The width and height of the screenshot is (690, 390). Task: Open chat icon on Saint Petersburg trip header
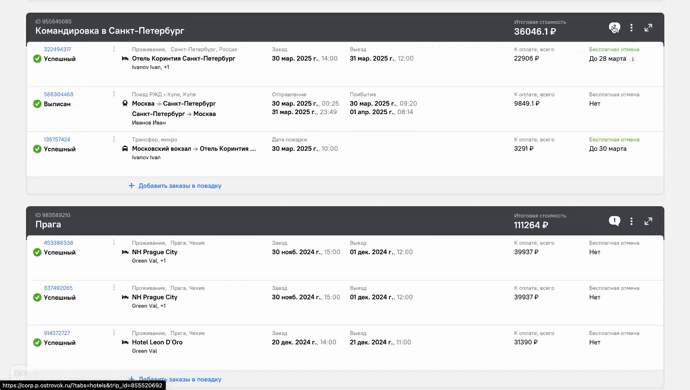point(614,28)
